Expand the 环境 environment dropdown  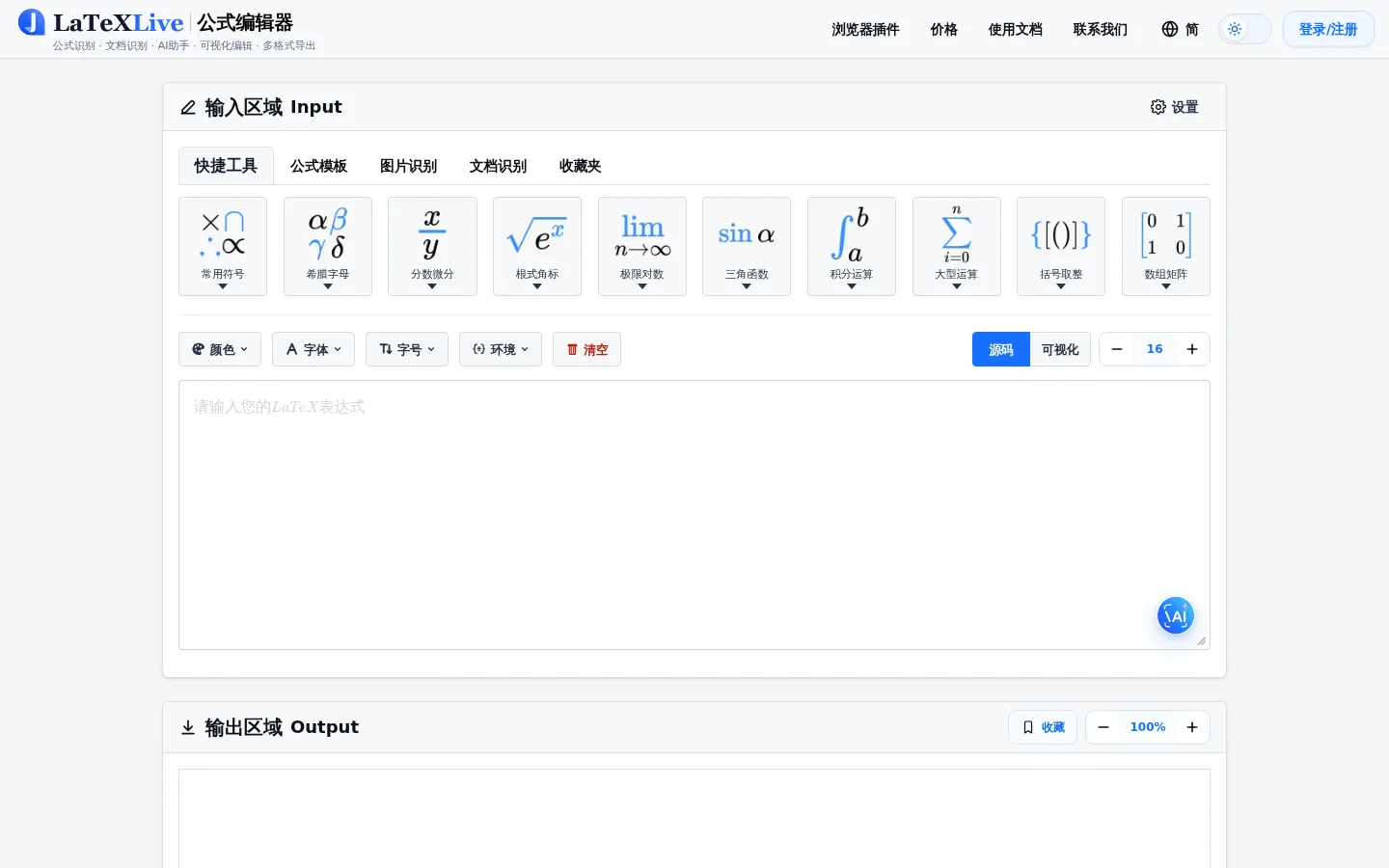pyautogui.click(x=501, y=349)
